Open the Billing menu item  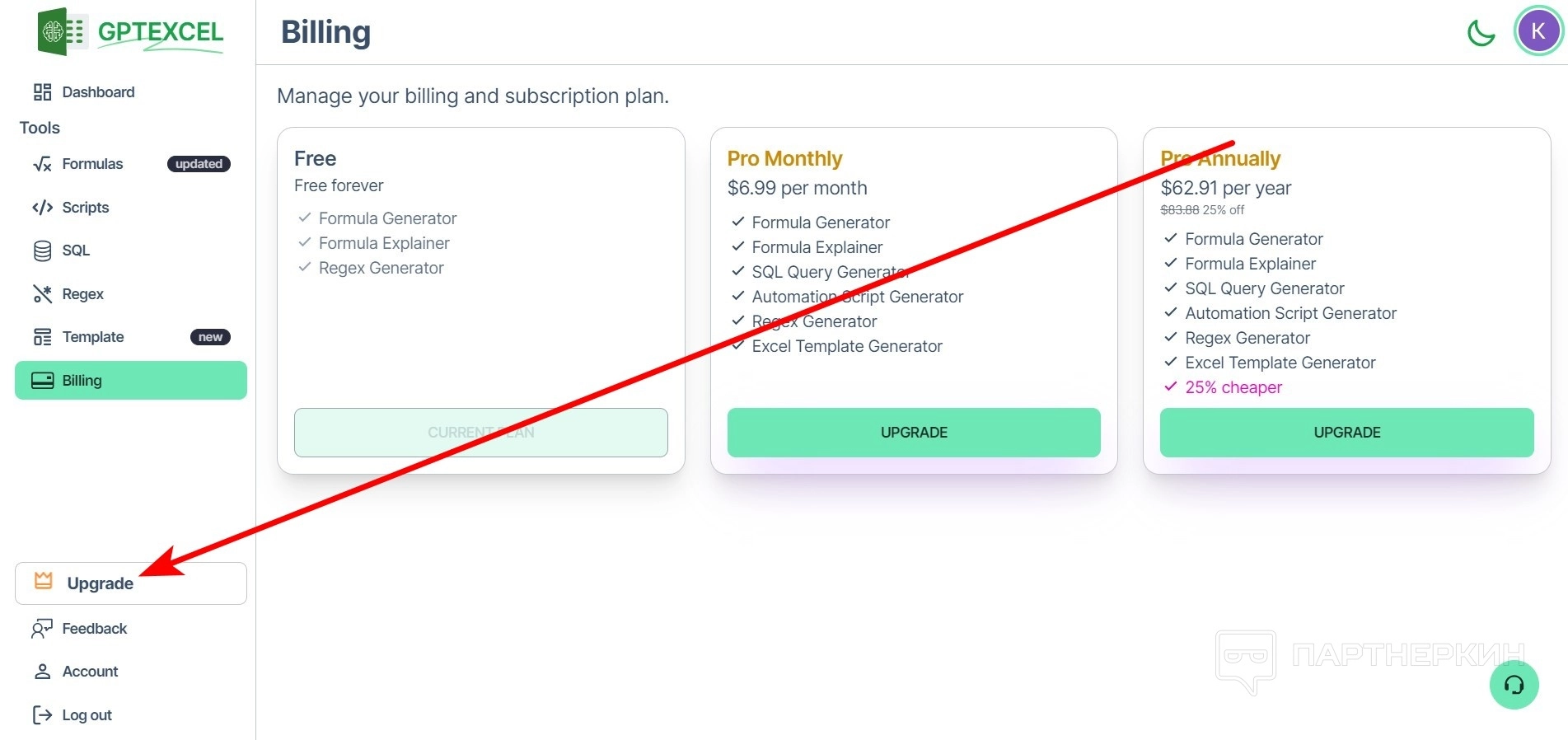[x=131, y=381]
